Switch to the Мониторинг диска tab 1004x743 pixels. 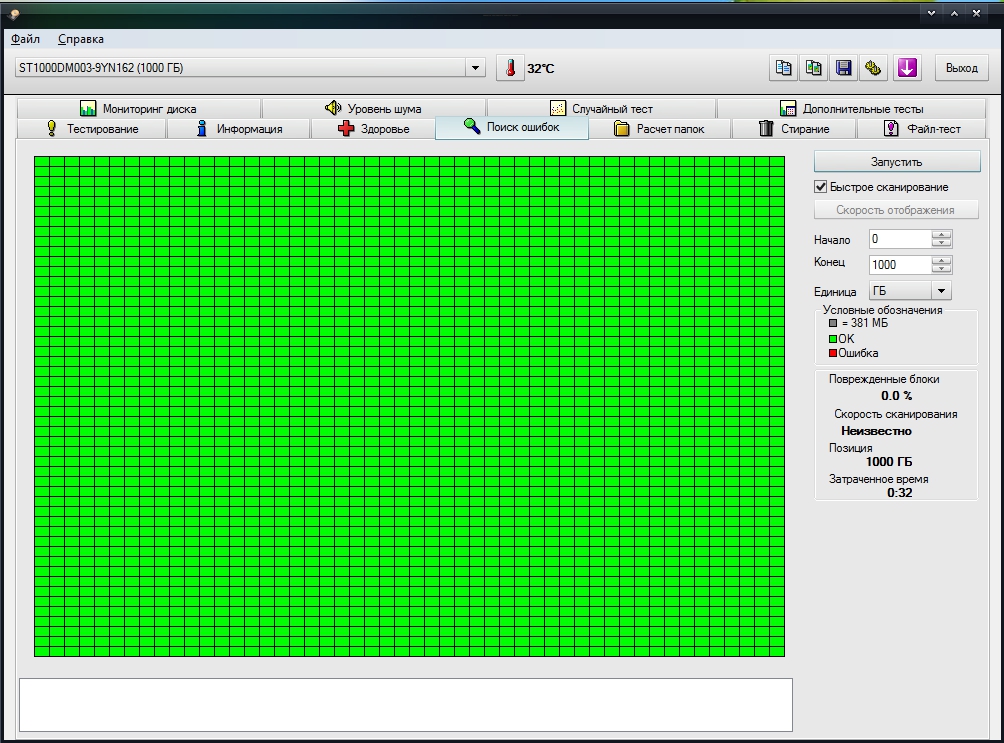[x=138, y=109]
